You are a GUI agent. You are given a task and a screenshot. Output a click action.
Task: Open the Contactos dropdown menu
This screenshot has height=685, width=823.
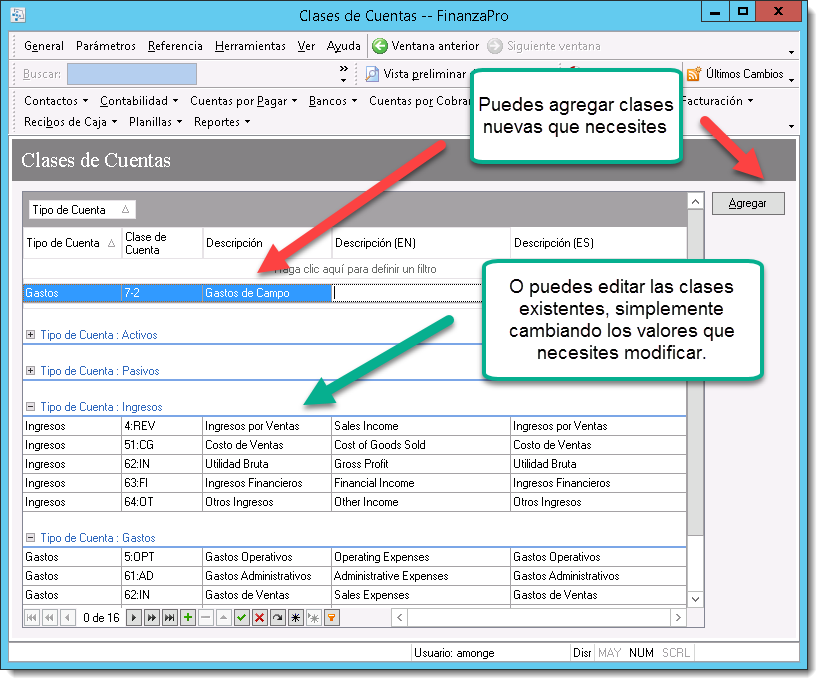pos(56,101)
